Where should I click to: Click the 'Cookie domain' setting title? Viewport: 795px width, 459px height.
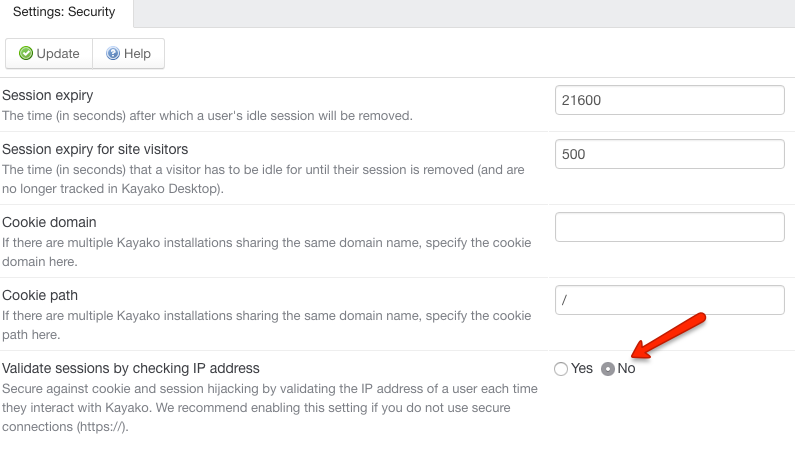coord(49,222)
